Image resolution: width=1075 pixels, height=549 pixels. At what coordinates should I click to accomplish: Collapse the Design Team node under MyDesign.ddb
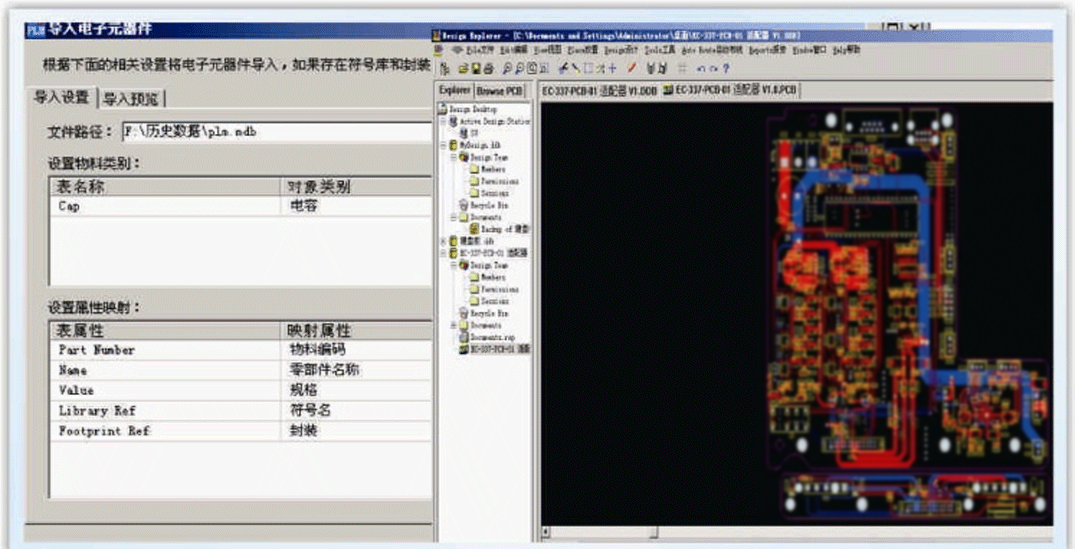453,157
